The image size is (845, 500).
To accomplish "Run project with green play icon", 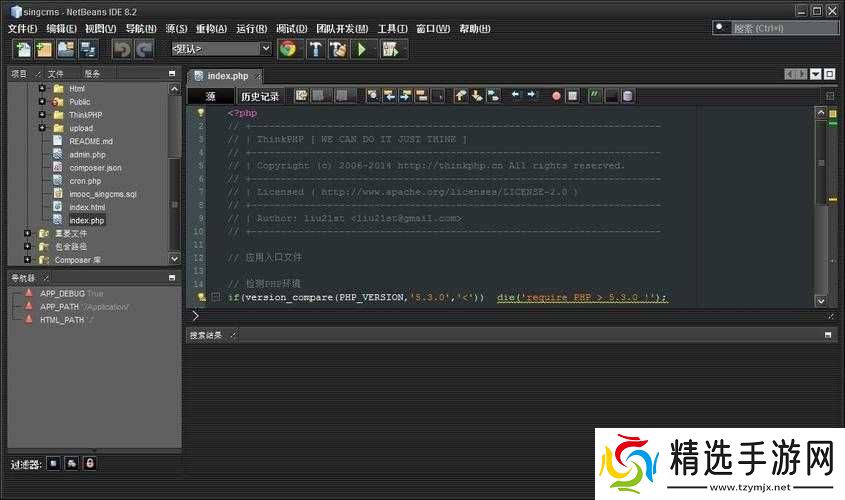I will [x=362, y=48].
